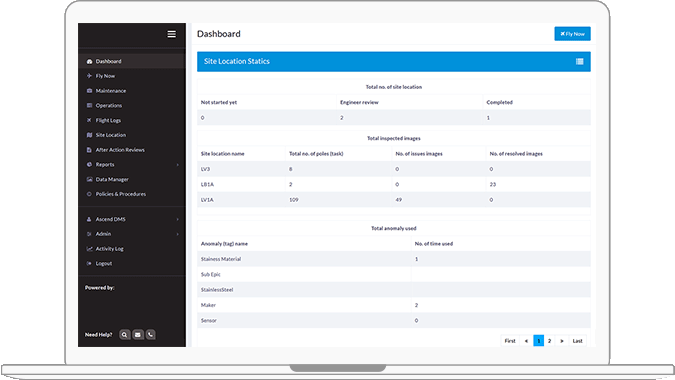This screenshot has height=380, width=675.
Task: Click the Ascend DMS user icon
Action: [x=89, y=219]
